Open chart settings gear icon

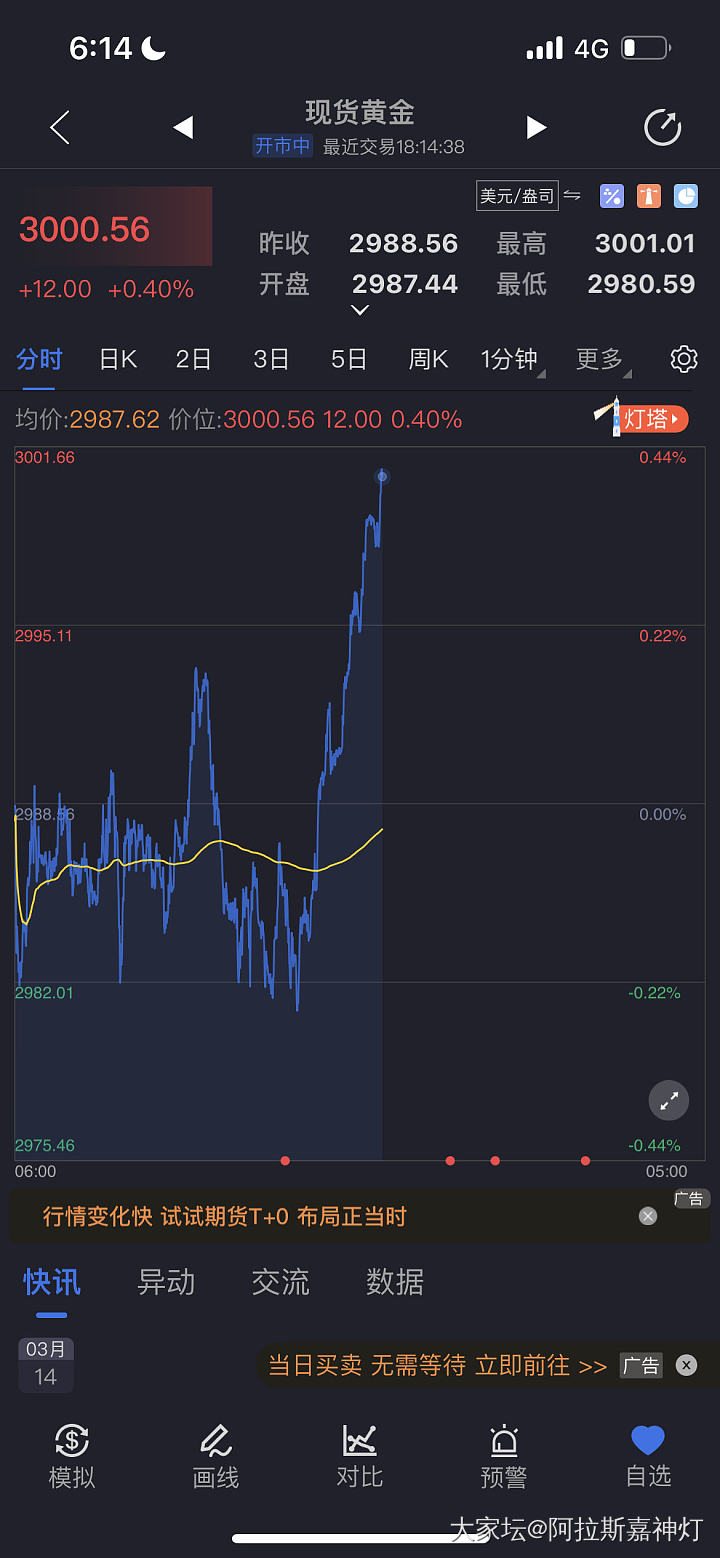click(684, 359)
